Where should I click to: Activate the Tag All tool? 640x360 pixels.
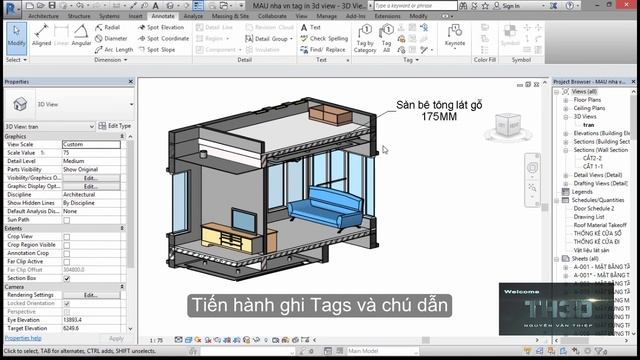pyautogui.click(x=386, y=38)
